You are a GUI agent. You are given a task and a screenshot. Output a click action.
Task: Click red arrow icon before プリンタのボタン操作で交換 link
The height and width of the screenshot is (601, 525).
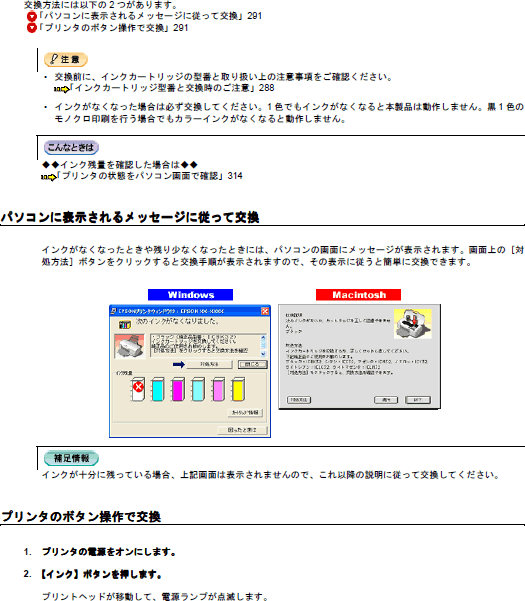(31, 28)
